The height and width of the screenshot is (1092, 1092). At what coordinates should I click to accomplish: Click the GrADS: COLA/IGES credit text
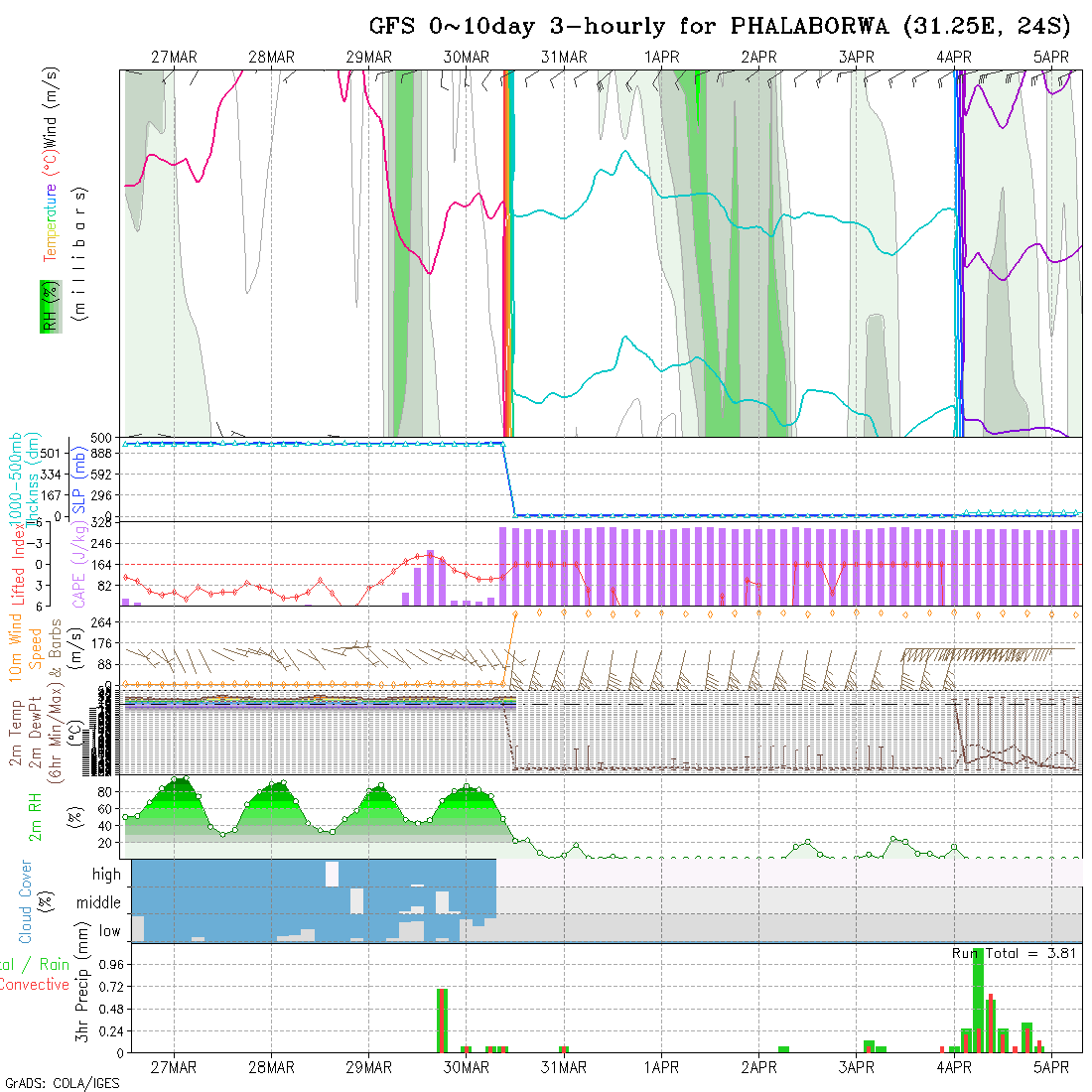62,1083
